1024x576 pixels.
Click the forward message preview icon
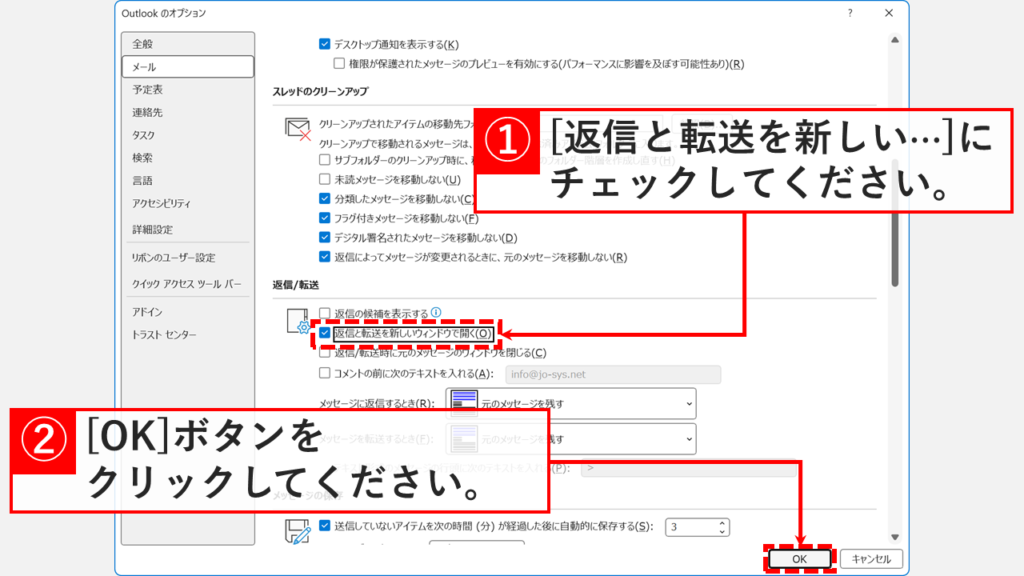pos(464,438)
